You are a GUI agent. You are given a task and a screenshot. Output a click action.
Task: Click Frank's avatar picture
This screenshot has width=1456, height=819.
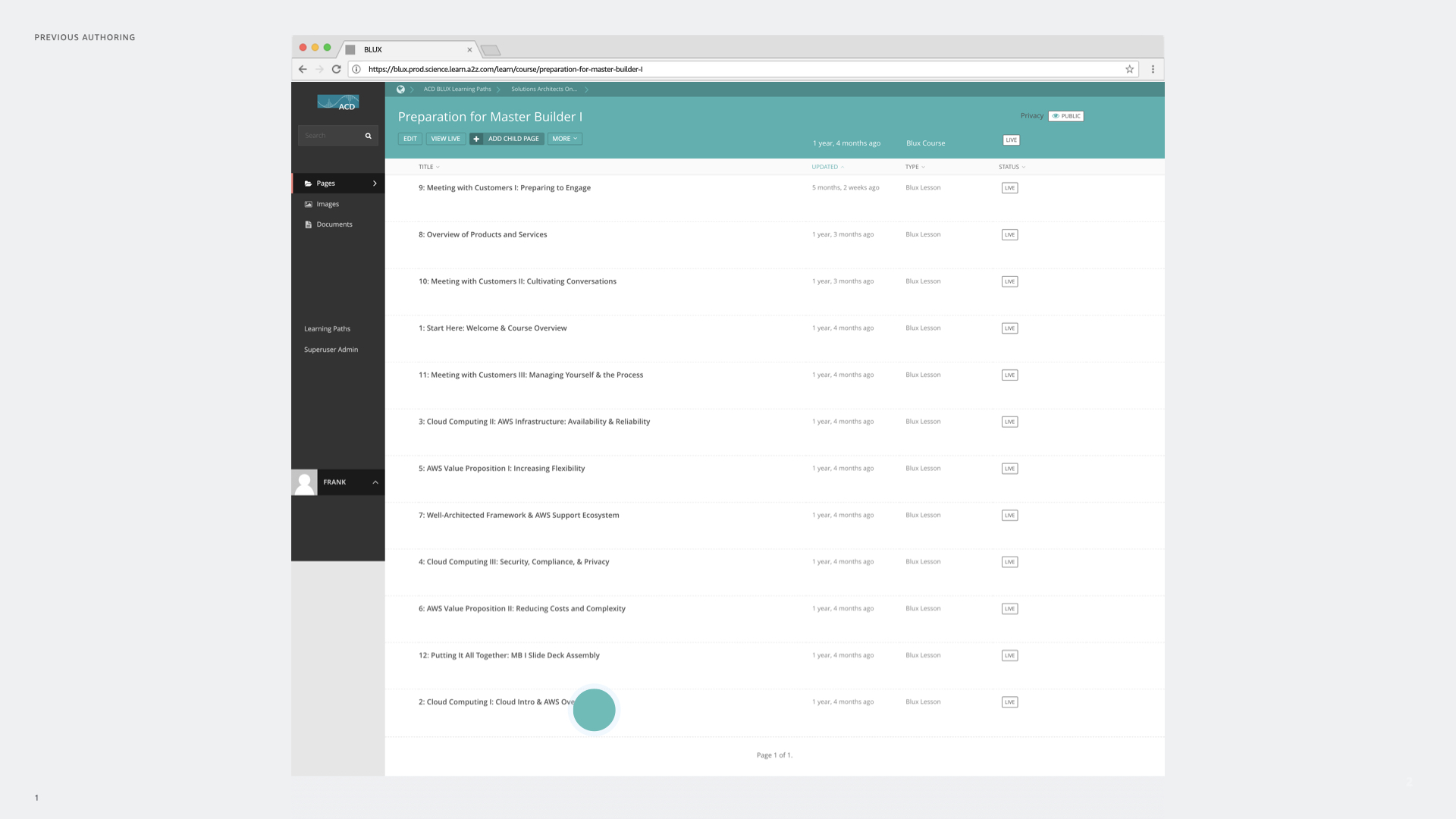pos(304,482)
